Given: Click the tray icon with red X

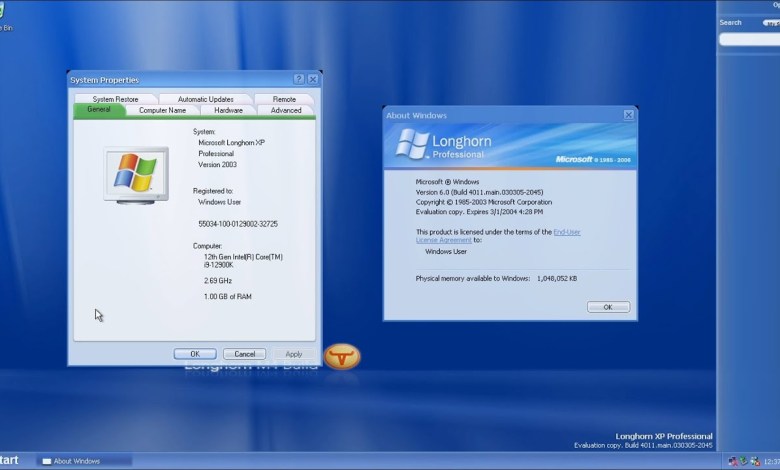Looking at the screenshot, I should pyautogui.click(x=755, y=462).
